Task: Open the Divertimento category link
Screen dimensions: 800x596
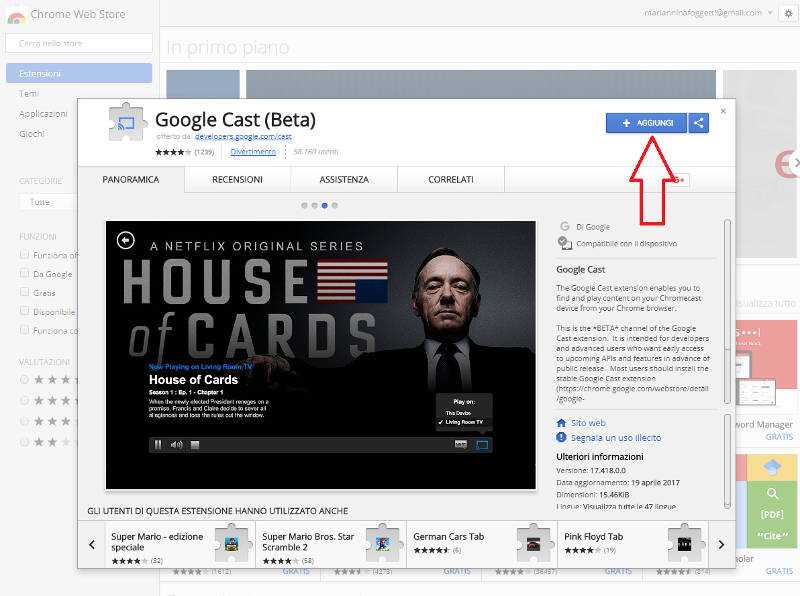Action: pos(253,152)
